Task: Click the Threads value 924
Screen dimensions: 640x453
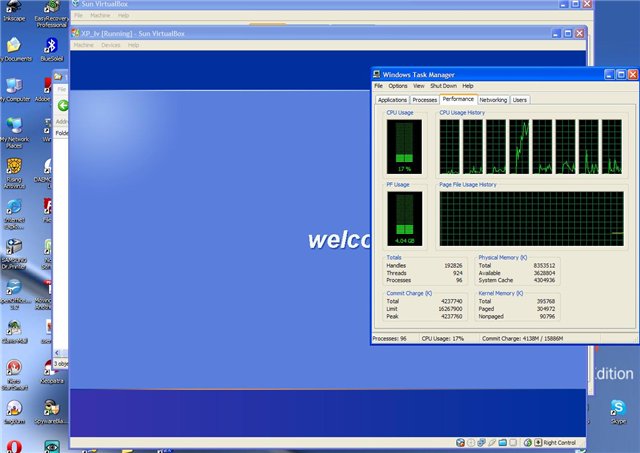Action: [x=458, y=273]
